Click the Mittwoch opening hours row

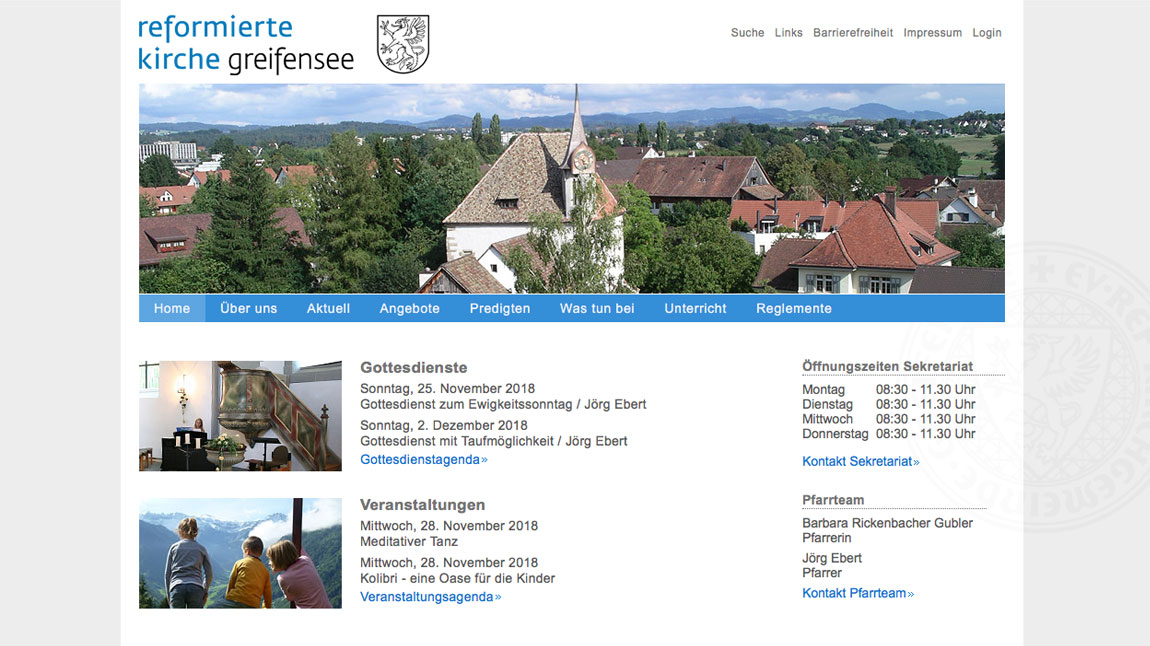(x=889, y=419)
